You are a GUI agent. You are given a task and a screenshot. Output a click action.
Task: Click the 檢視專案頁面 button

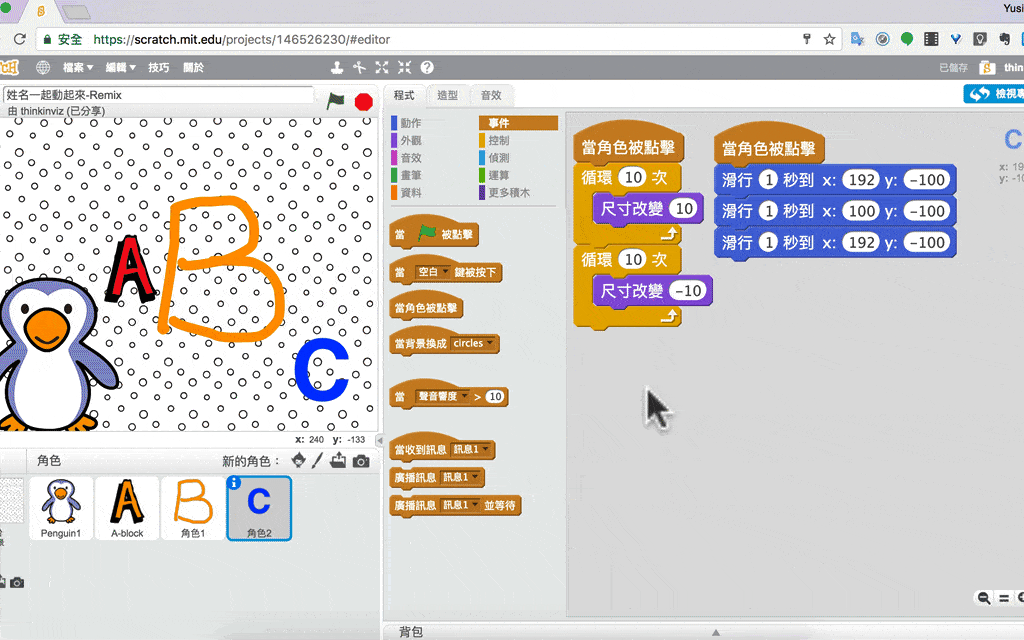[x=994, y=94]
